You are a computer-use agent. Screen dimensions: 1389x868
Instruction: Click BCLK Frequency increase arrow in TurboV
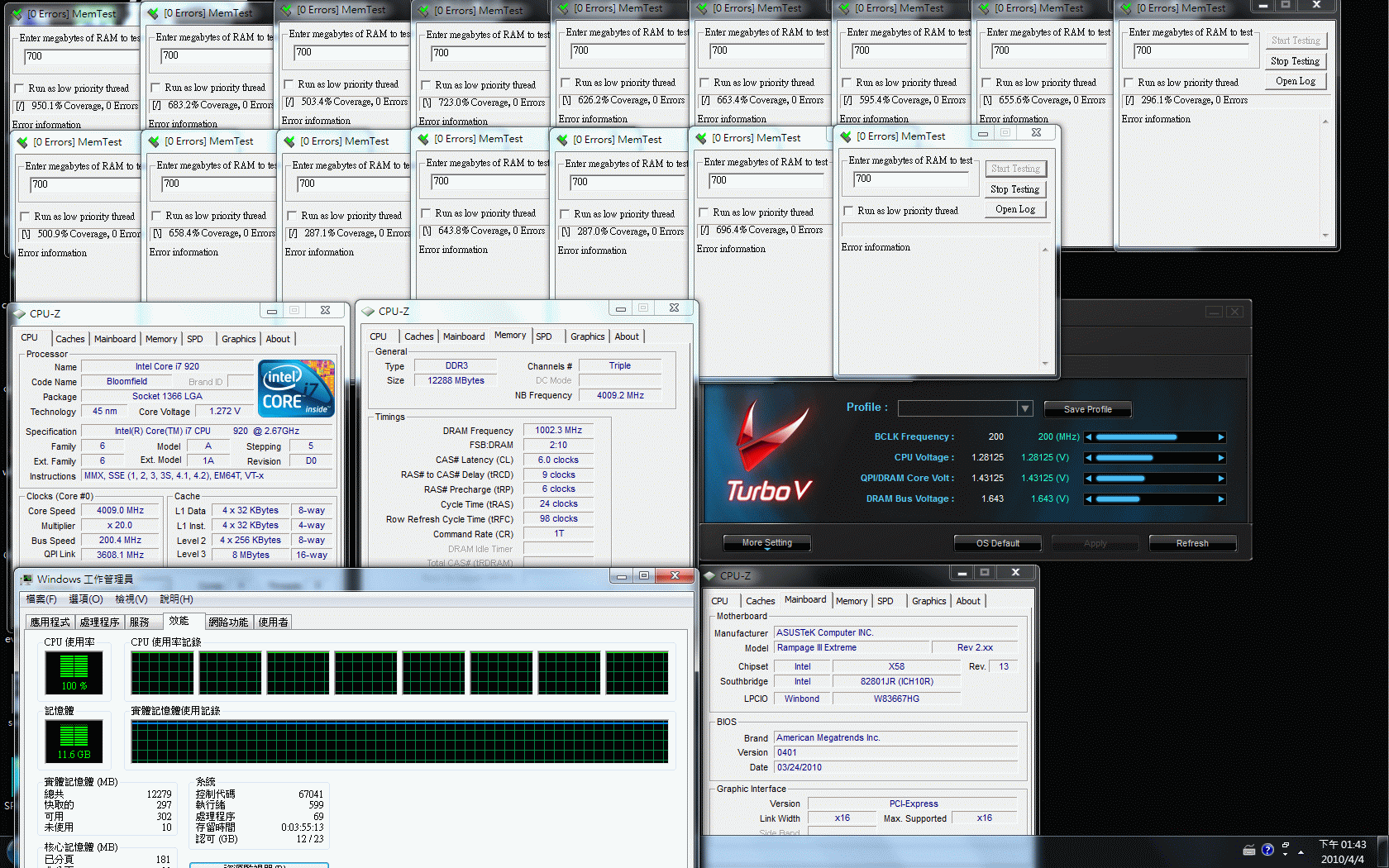tap(1220, 437)
